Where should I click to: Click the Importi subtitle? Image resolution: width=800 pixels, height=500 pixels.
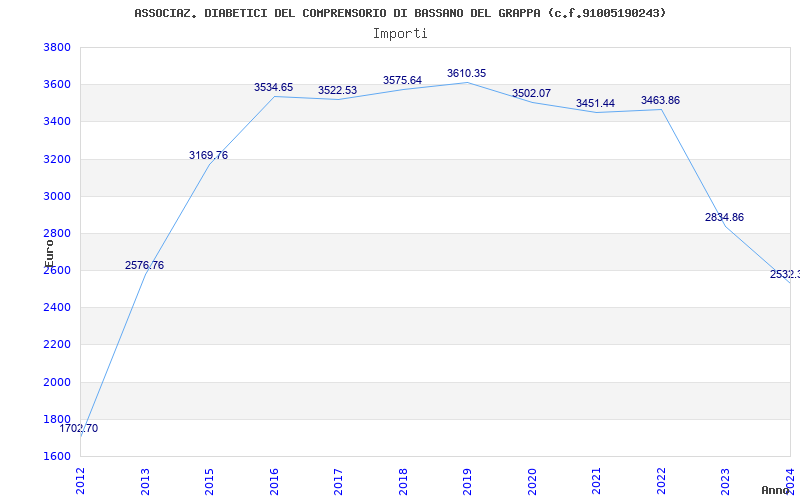point(400,33)
